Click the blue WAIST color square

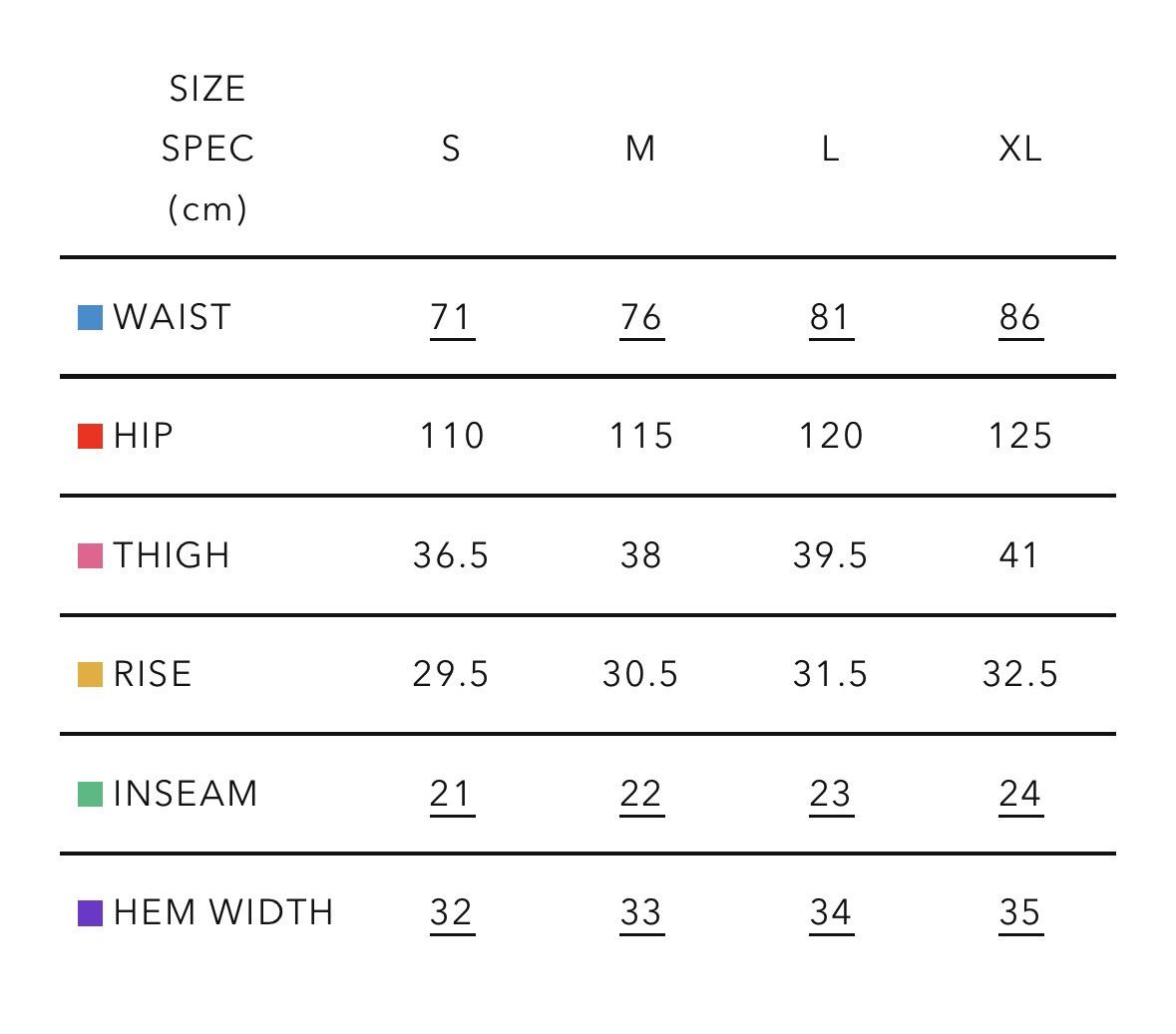(x=90, y=317)
